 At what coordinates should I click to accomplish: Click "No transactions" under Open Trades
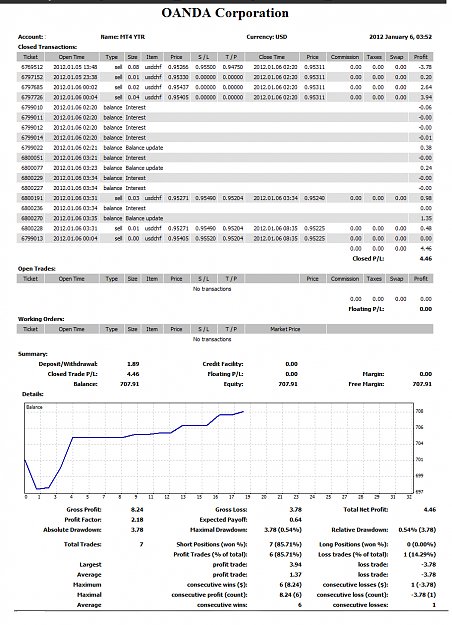point(212,289)
